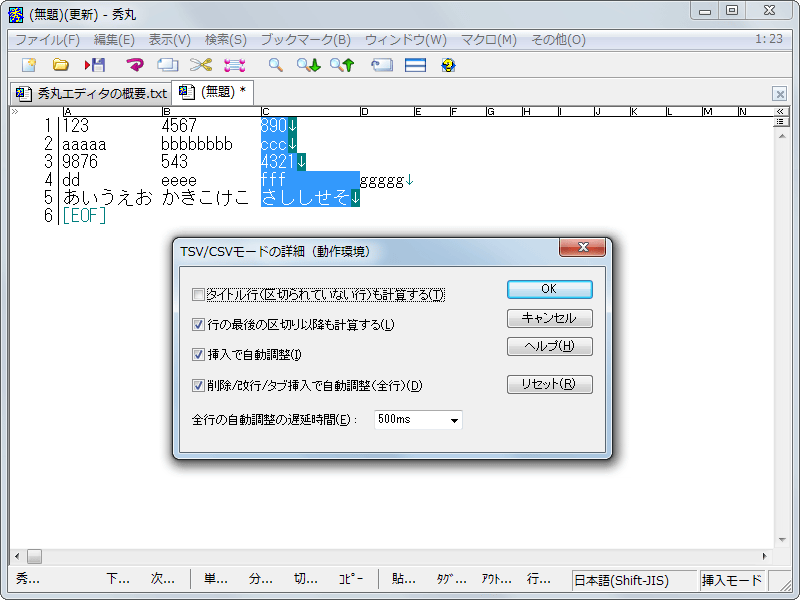The height and width of the screenshot is (600, 800).
Task: Click the 次... function key button
Action: tap(163, 579)
